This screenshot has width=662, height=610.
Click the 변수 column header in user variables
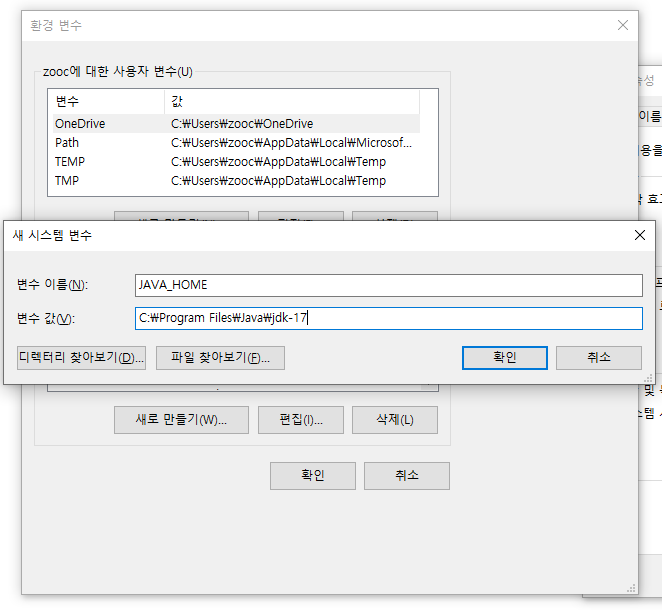[x=109, y=101]
